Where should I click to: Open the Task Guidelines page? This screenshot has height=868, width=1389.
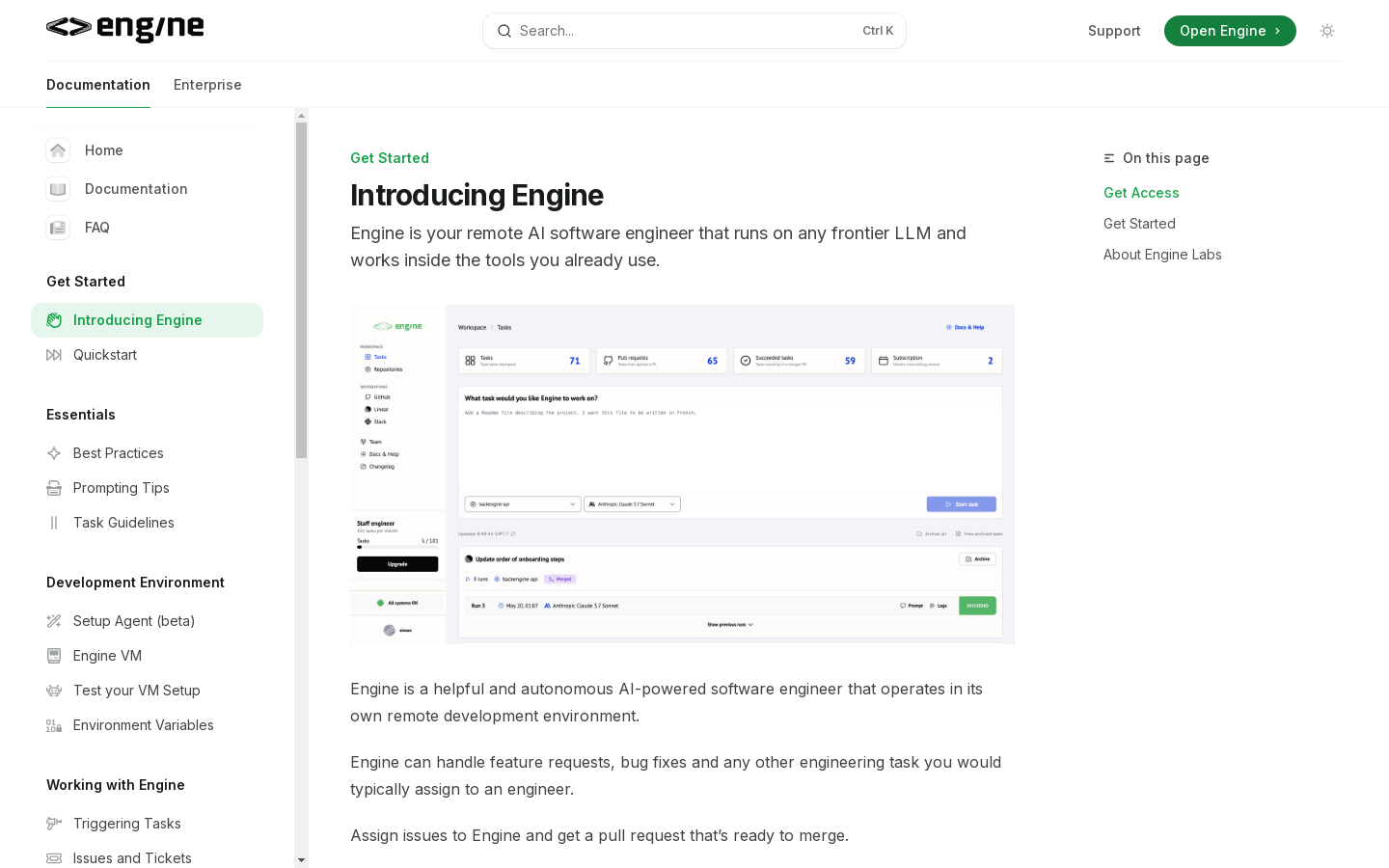pyautogui.click(x=147, y=523)
